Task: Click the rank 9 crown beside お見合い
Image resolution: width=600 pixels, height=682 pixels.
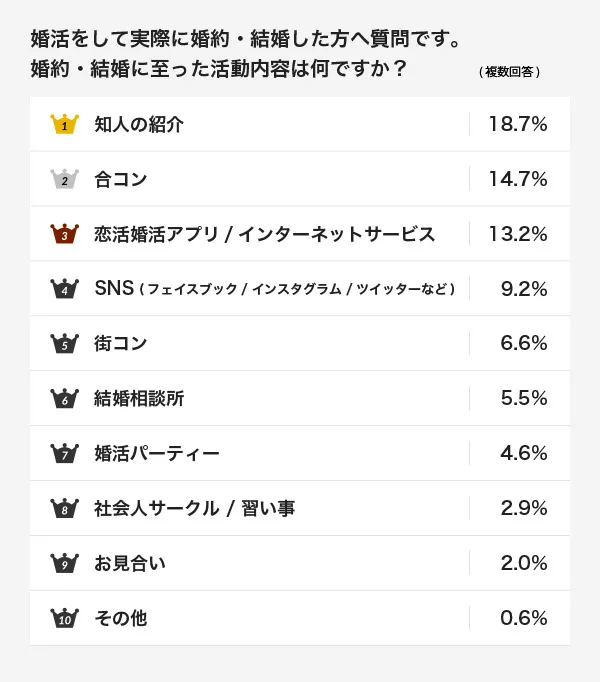Action: 64,563
